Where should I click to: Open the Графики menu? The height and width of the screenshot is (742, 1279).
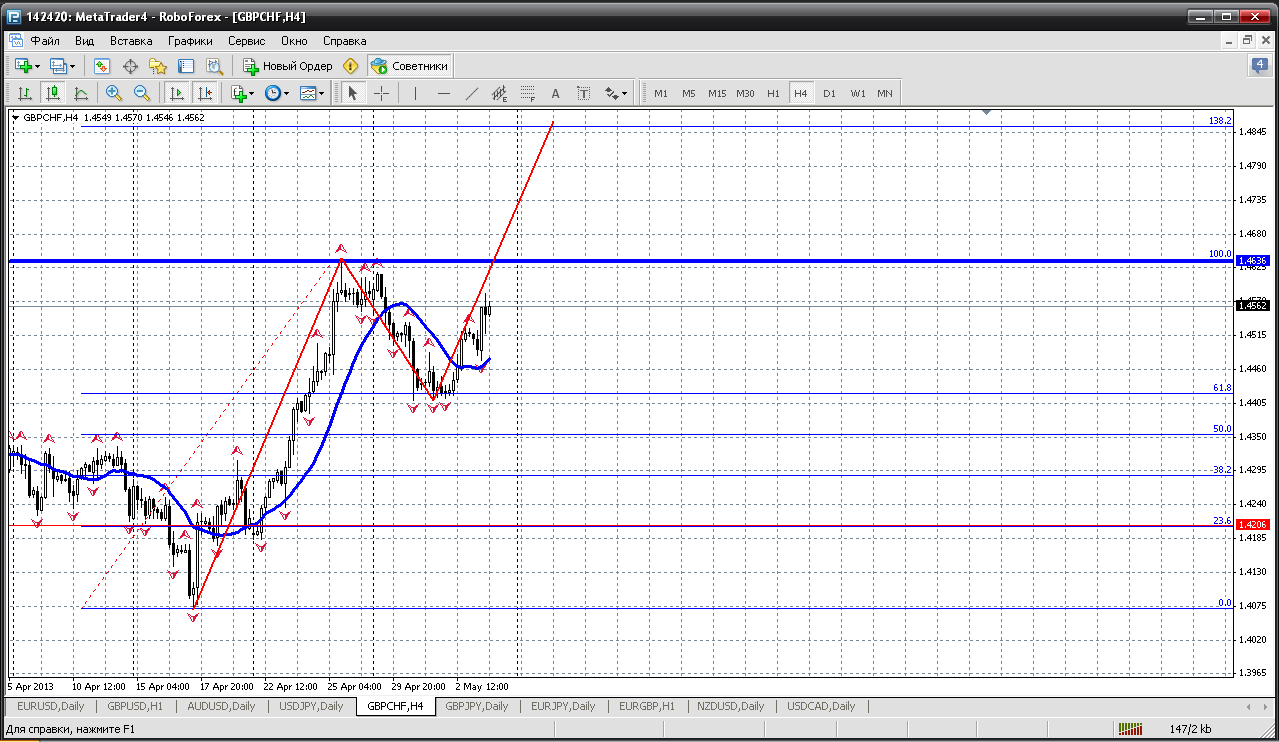pyautogui.click(x=190, y=41)
